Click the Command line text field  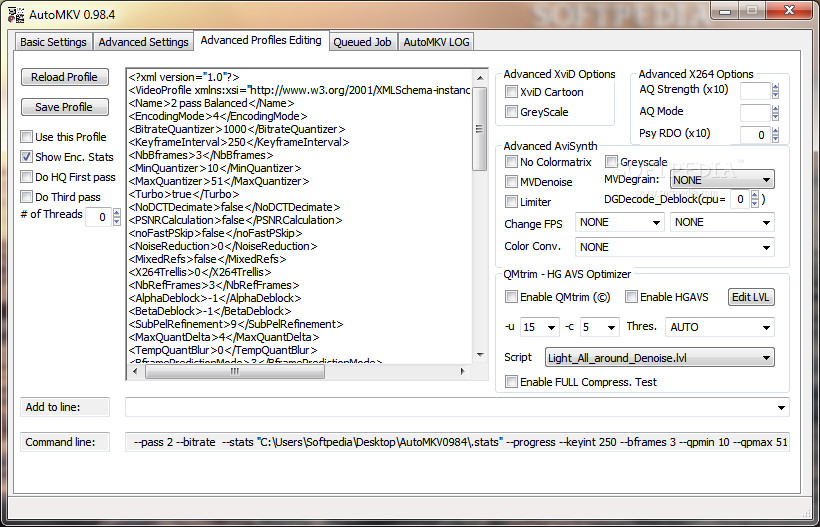(457, 442)
